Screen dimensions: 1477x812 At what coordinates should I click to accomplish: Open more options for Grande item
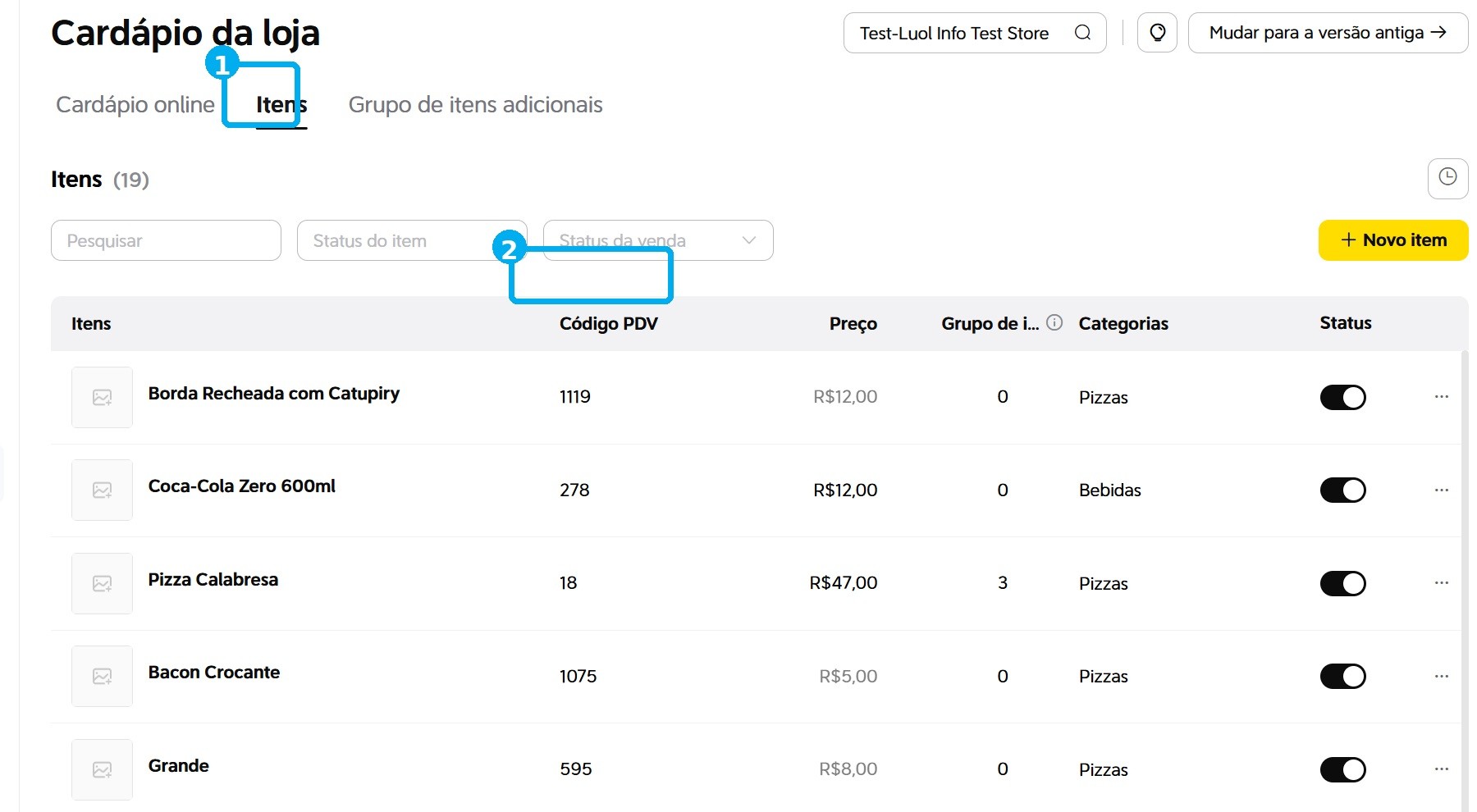pos(1442,769)
